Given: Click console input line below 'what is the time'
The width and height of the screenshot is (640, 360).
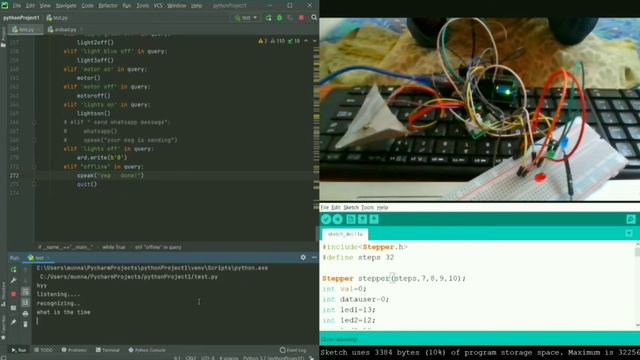Looking at the screenshot, I should 176,321.
